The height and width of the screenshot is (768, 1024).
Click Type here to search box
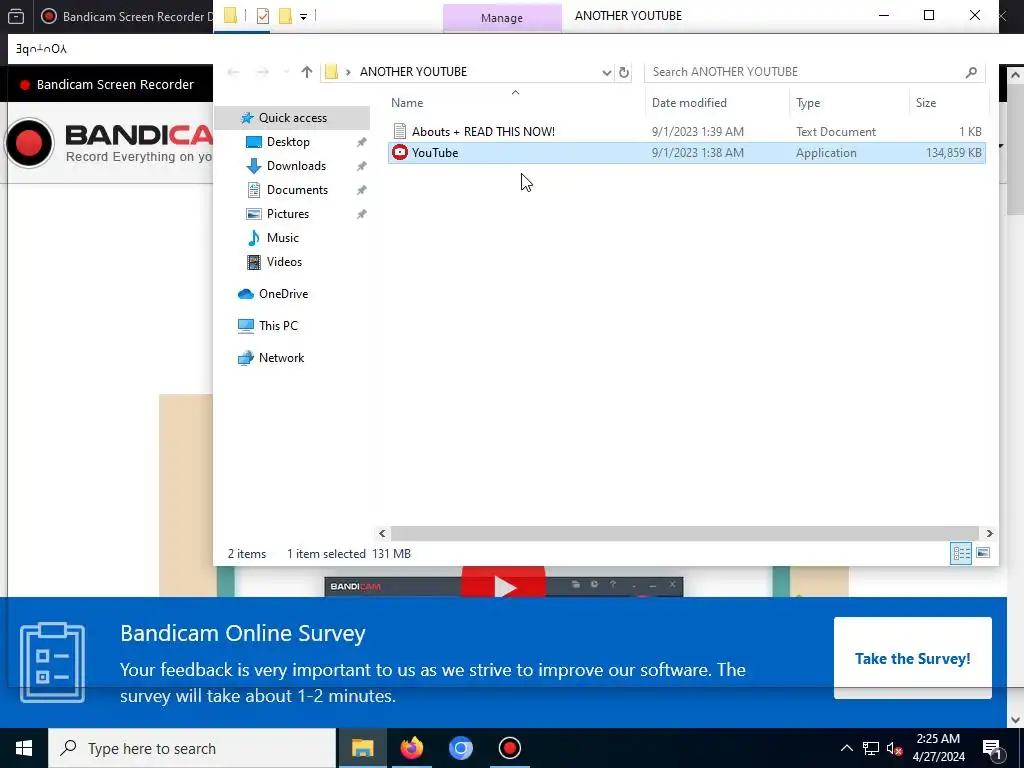pos(192,748)
